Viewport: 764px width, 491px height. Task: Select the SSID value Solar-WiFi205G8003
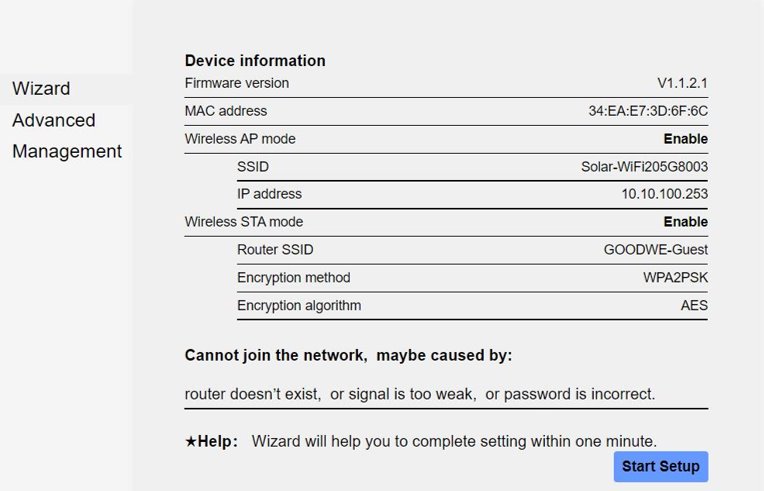pyautogui.click(x=644, y=166)
